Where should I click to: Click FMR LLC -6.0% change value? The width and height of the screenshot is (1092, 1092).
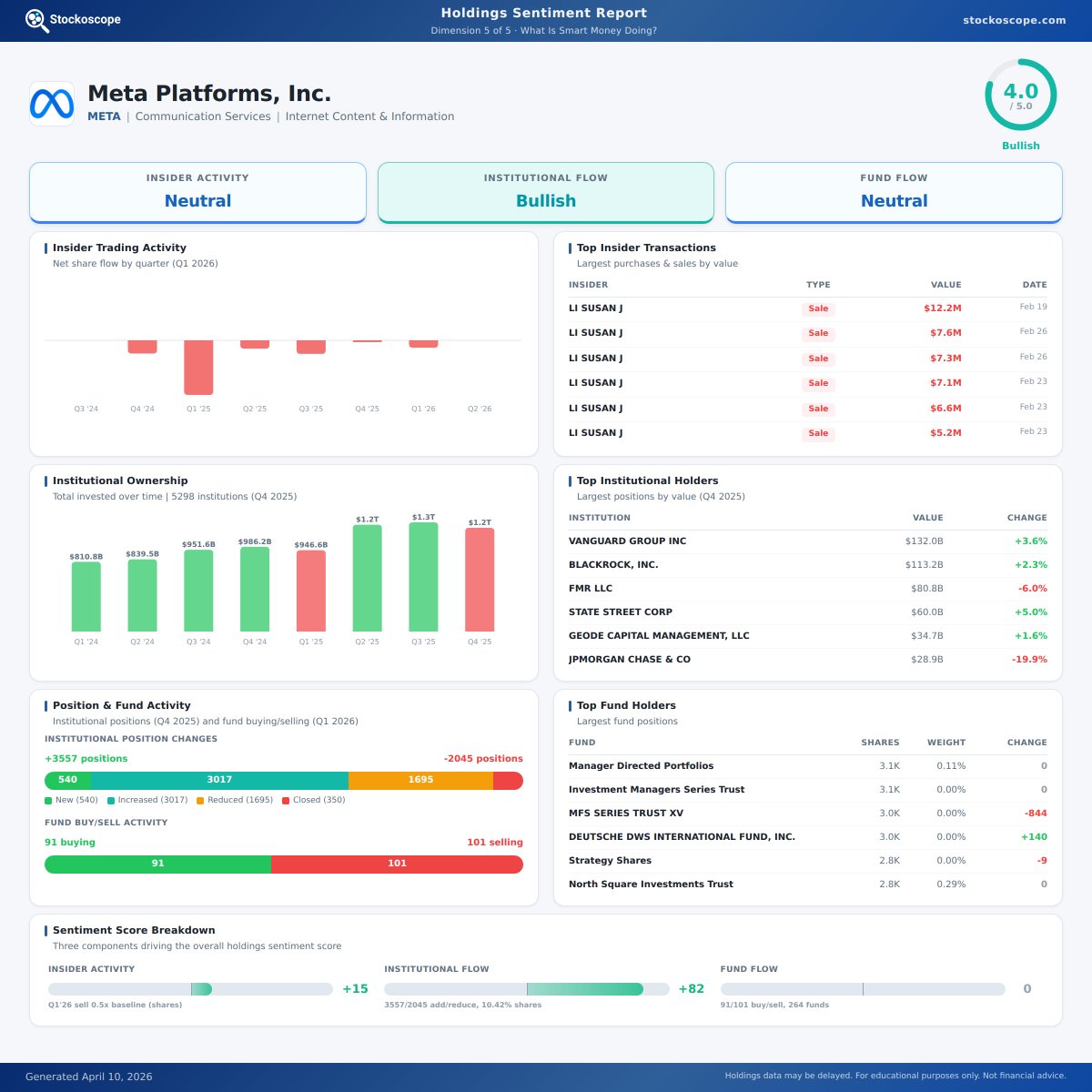pyautogui.click(x=1033, y=589)
